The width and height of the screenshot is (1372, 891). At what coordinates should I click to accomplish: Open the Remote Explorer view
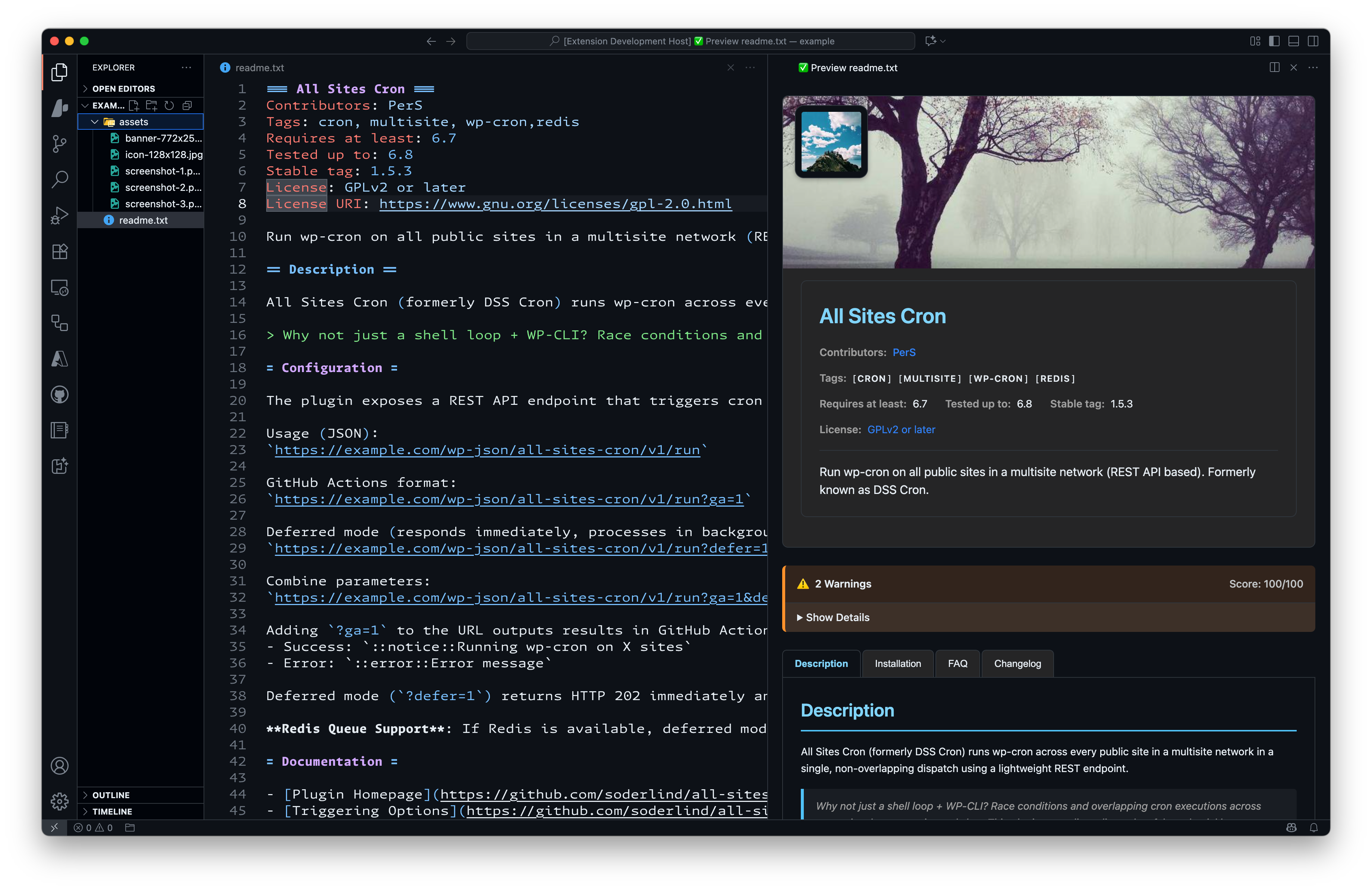click(x=59, y=287)
